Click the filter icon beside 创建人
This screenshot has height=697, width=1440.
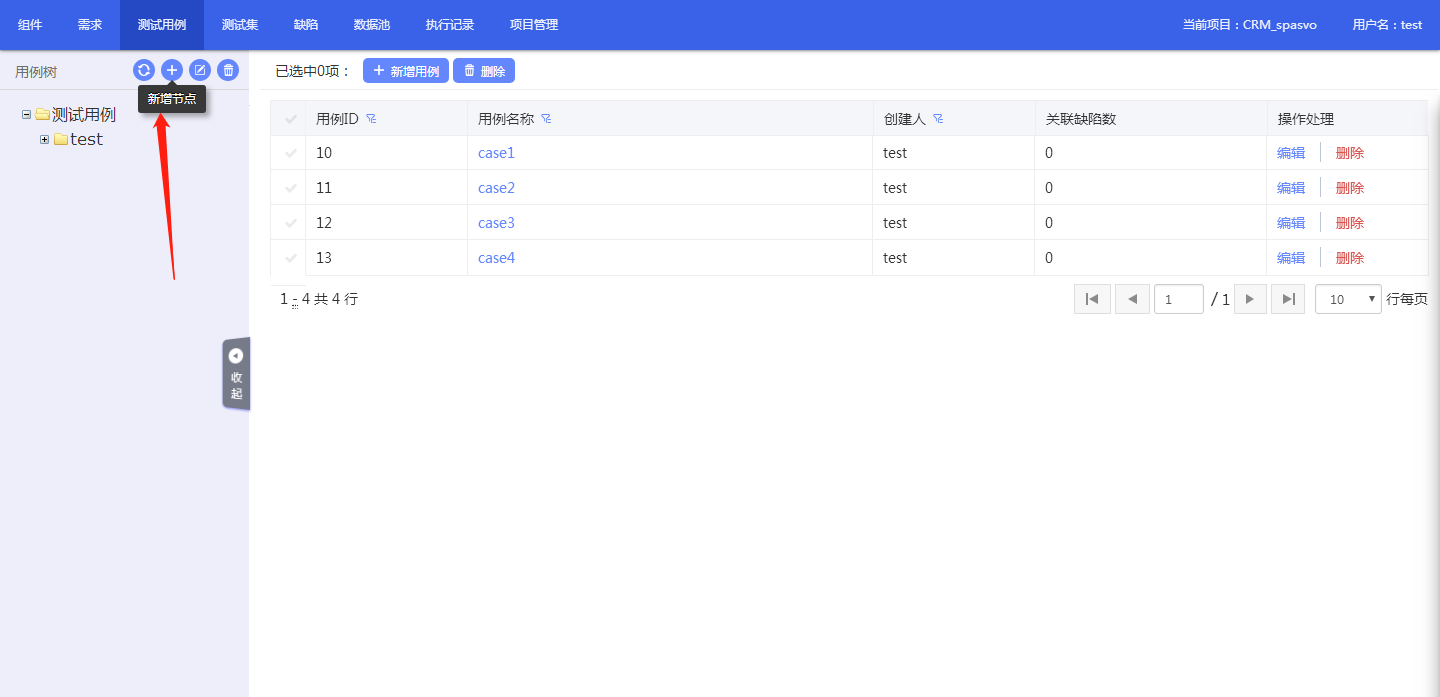(938, 119)
